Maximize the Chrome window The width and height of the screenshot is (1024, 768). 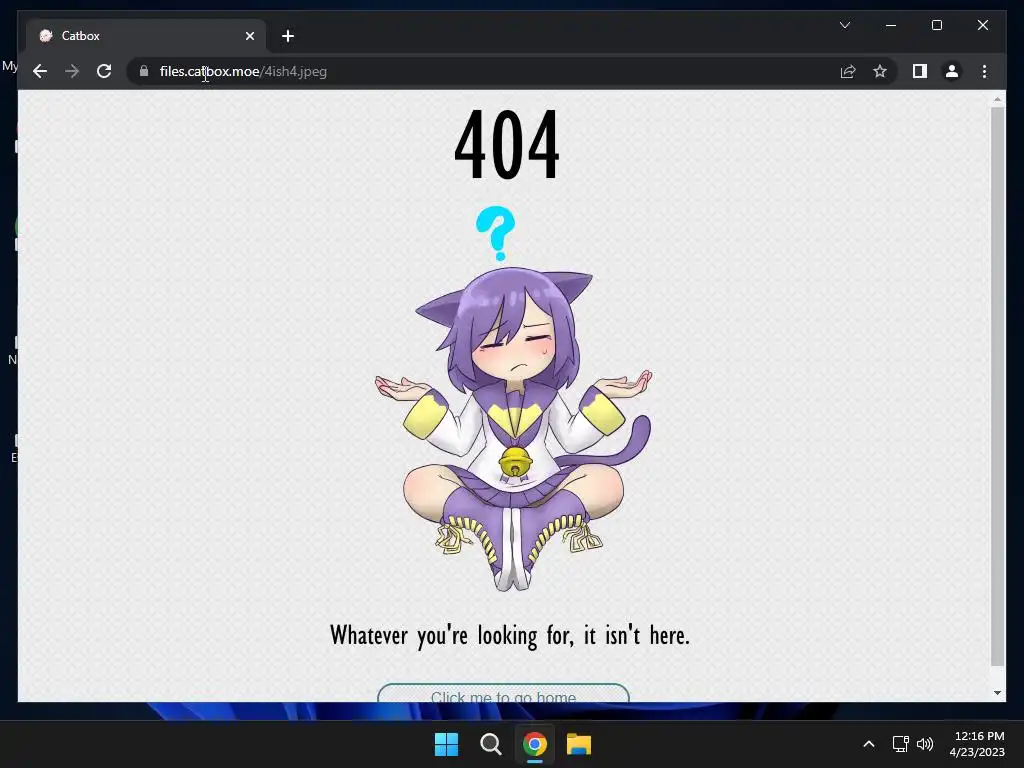click(936, 25)
